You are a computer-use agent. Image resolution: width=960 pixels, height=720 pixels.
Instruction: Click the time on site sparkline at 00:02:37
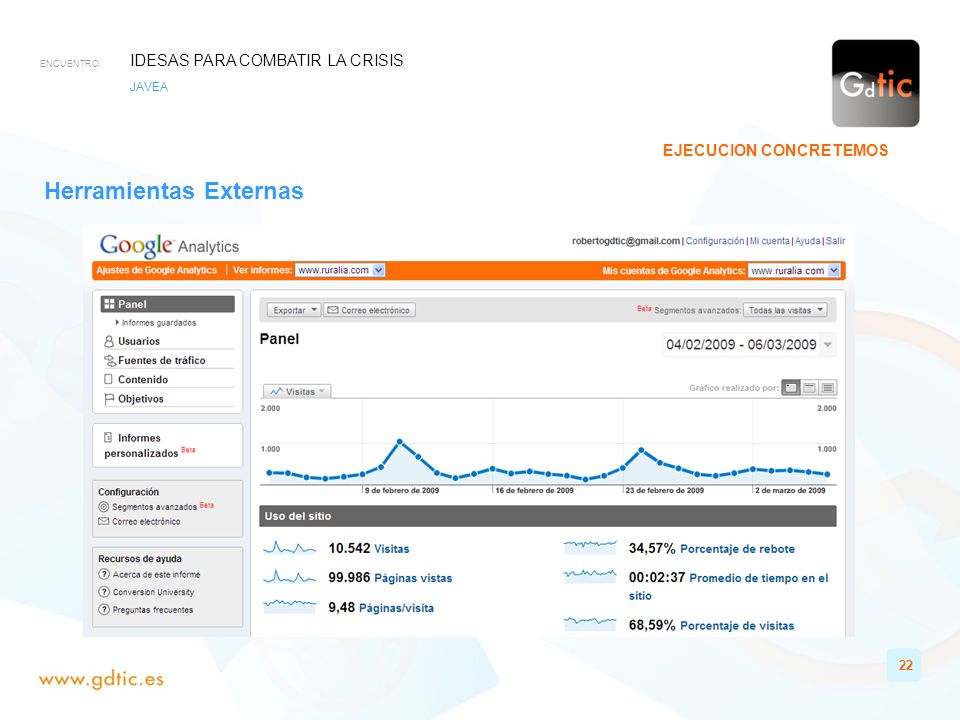[x=590, y=576]
